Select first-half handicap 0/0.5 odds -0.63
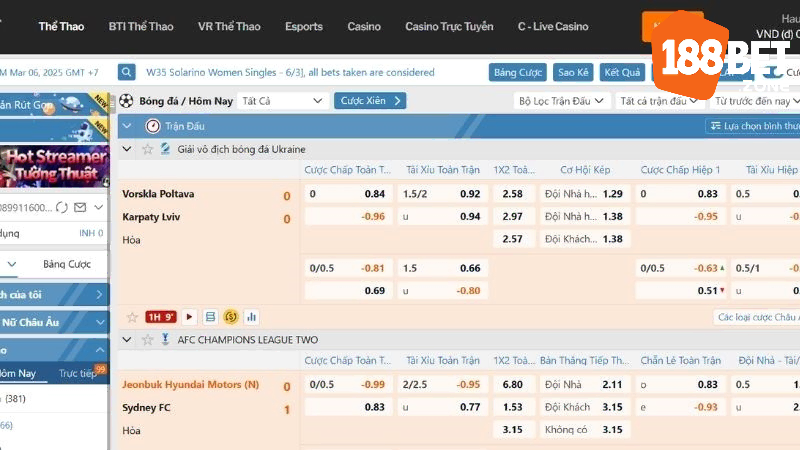The image size is (800, 450). pos(682,268)
